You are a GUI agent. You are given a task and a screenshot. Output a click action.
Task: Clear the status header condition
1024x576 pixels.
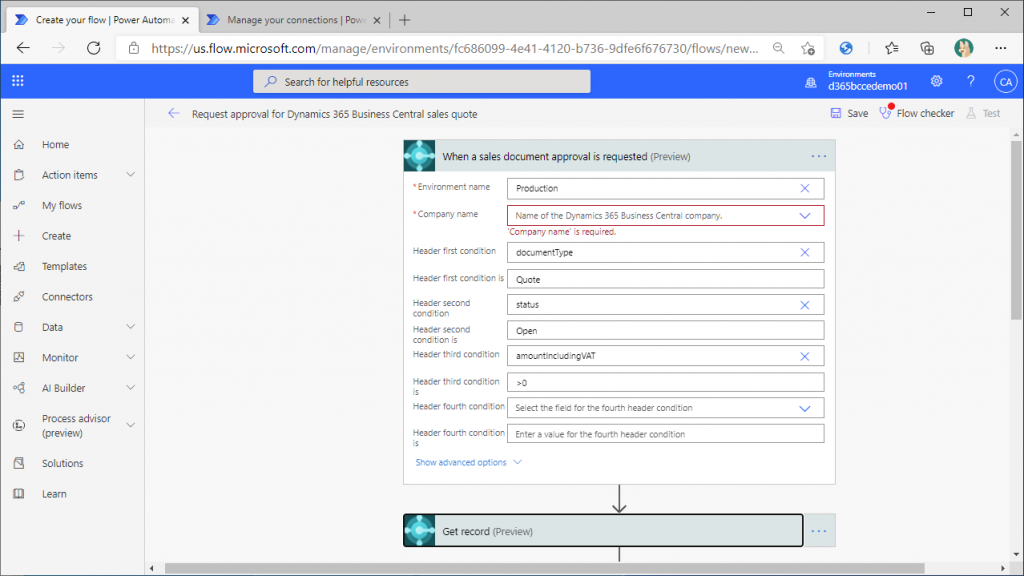coord(805,305)
